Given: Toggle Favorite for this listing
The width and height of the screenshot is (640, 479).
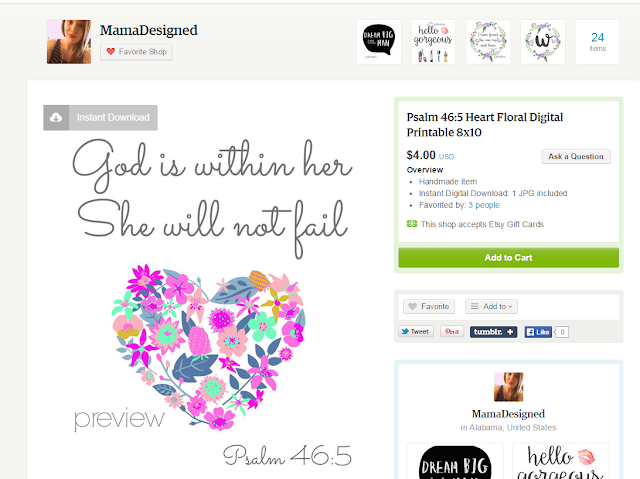Looking at the screenshot, I should 429,306.
